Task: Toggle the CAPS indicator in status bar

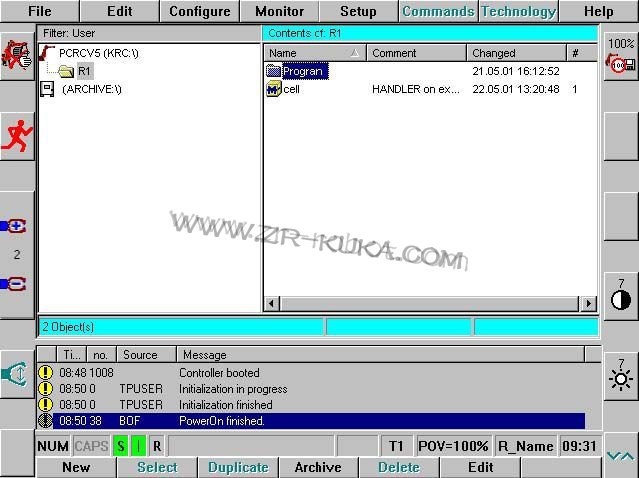Action: tap(91, 446)
